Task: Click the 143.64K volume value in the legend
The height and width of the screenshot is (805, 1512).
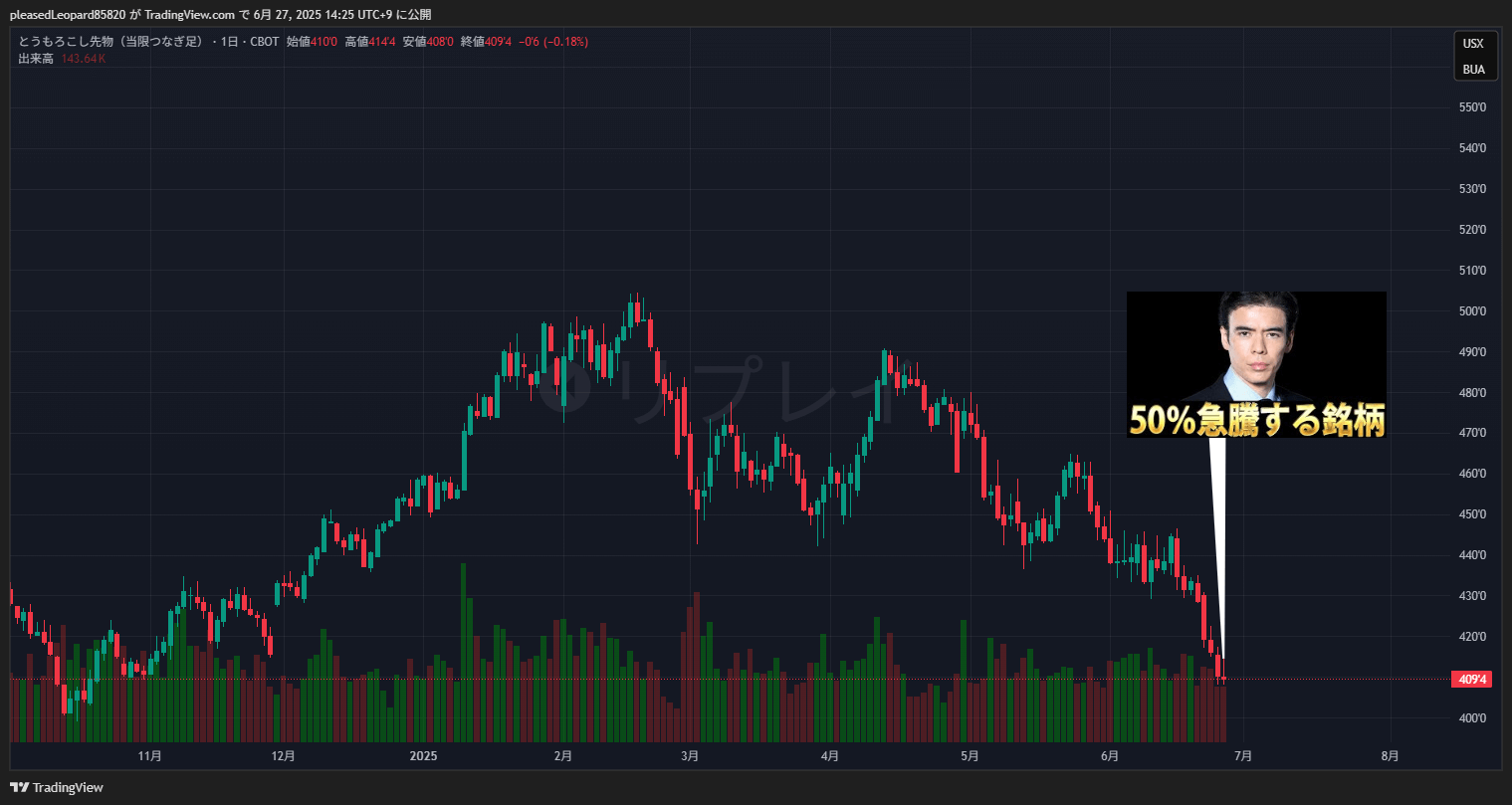Action: (x=84, y=59)
